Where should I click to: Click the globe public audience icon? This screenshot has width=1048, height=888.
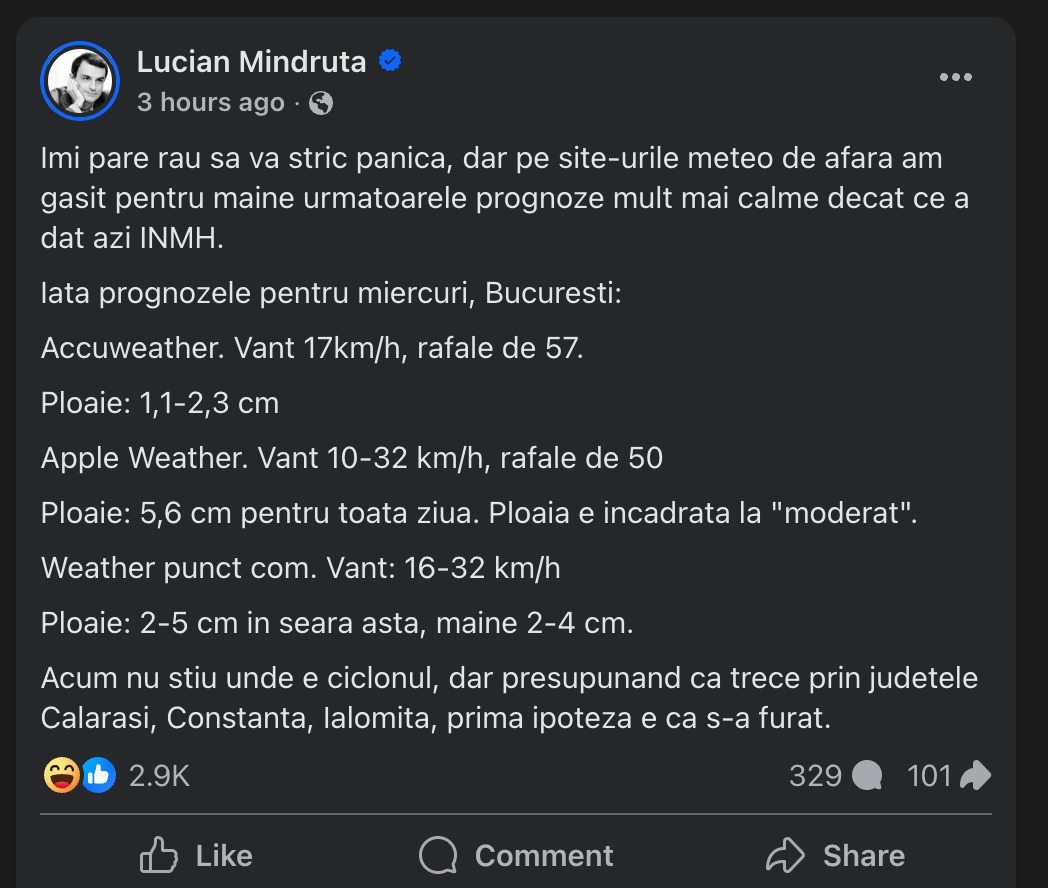tap(321, 103)
